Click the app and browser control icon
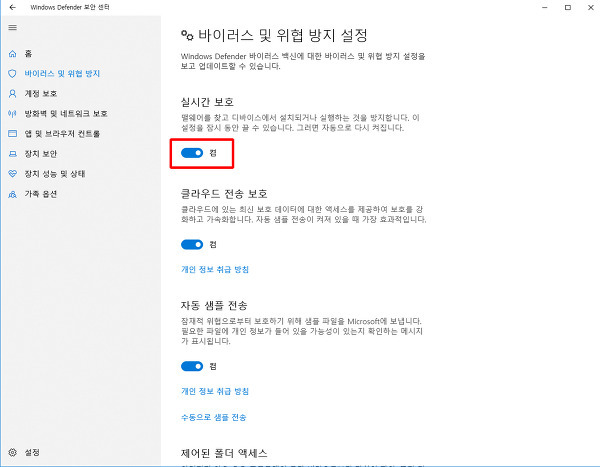The height and width of the screenshot is (467, 600). (13, 134)
